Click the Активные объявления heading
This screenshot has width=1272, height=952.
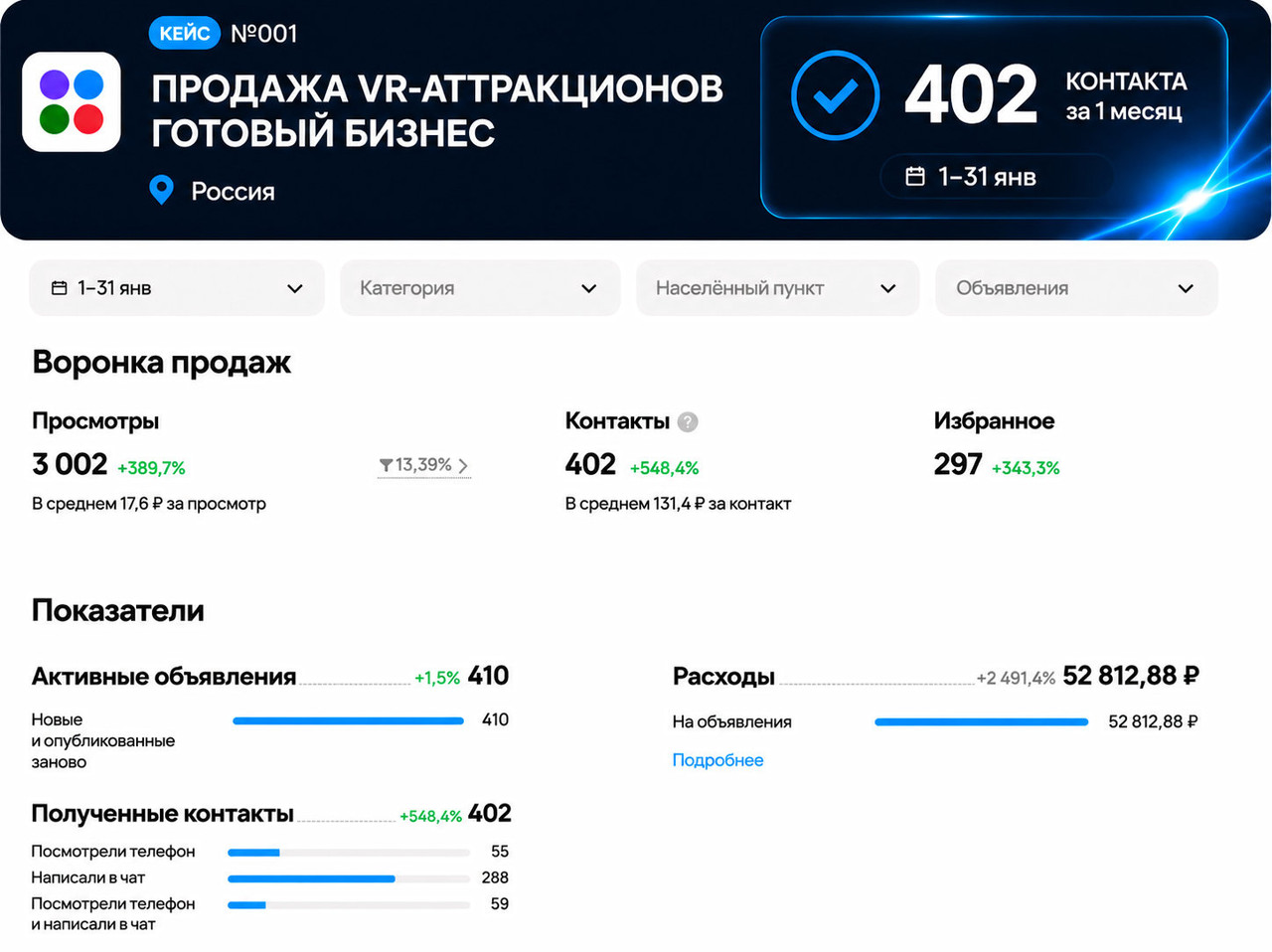tap(164, 677)
